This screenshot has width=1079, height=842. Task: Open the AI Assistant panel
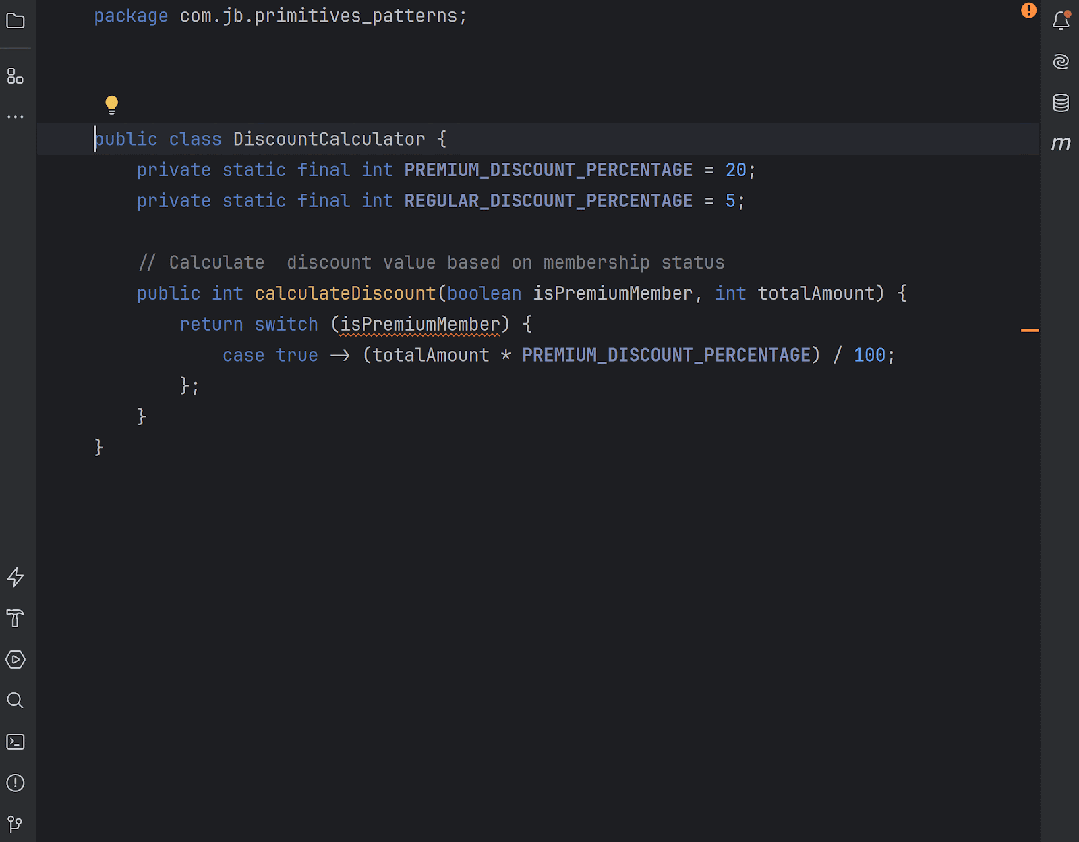pos(1060,61)
